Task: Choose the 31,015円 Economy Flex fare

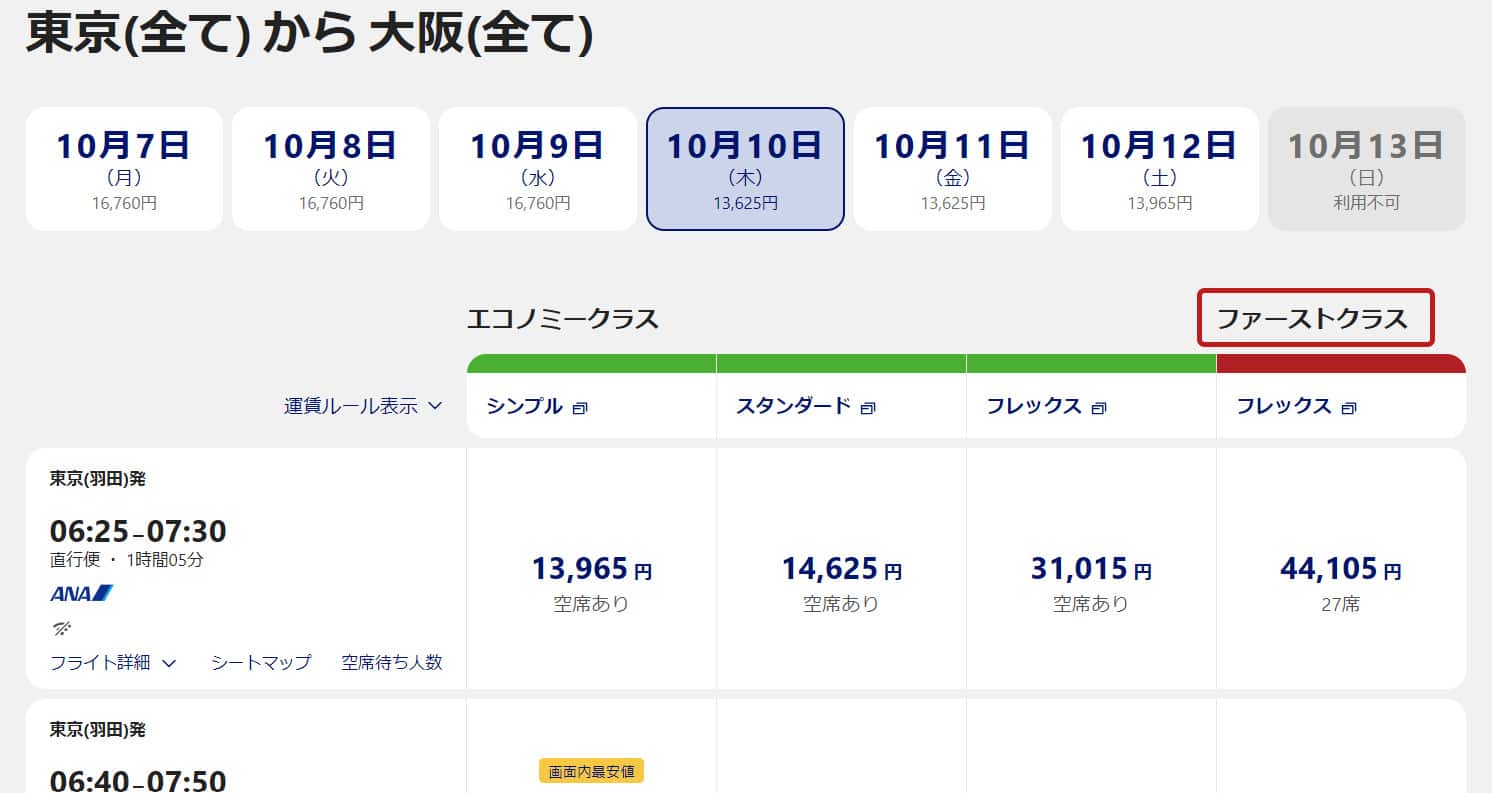Action: pos(1091,570)
